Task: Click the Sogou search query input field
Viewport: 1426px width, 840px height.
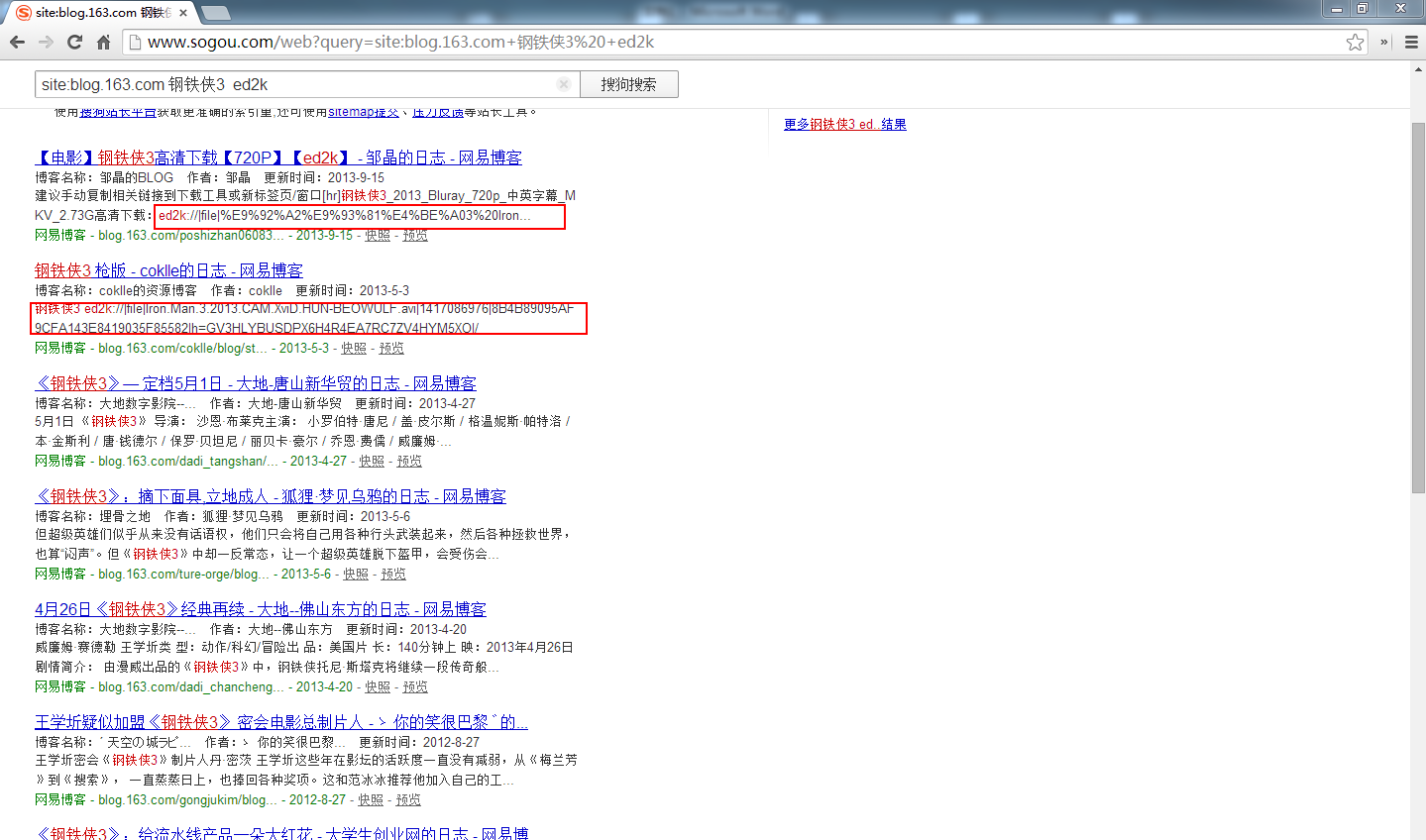Action: click(x=297, y=84)
